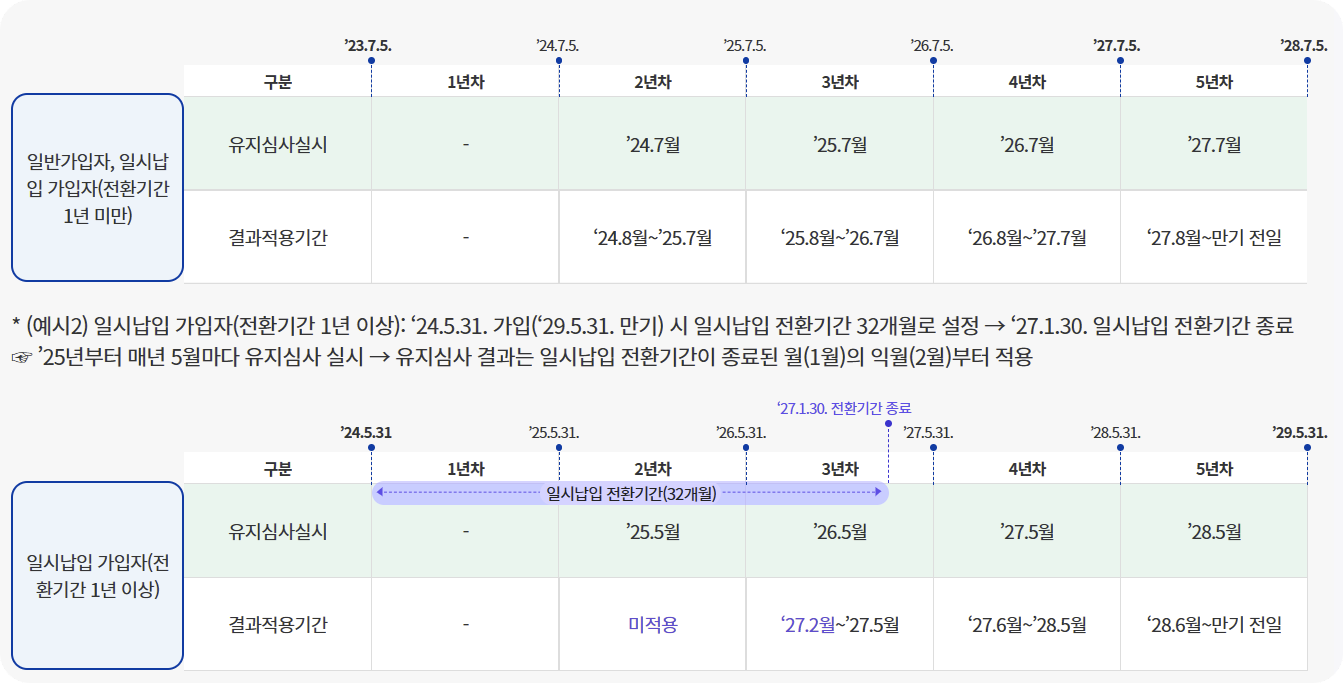Click 유지심사실시 row label in 일반가입자 table
Image resolution: width=1343 pixels, height=683 pixels.
point(277,144)
